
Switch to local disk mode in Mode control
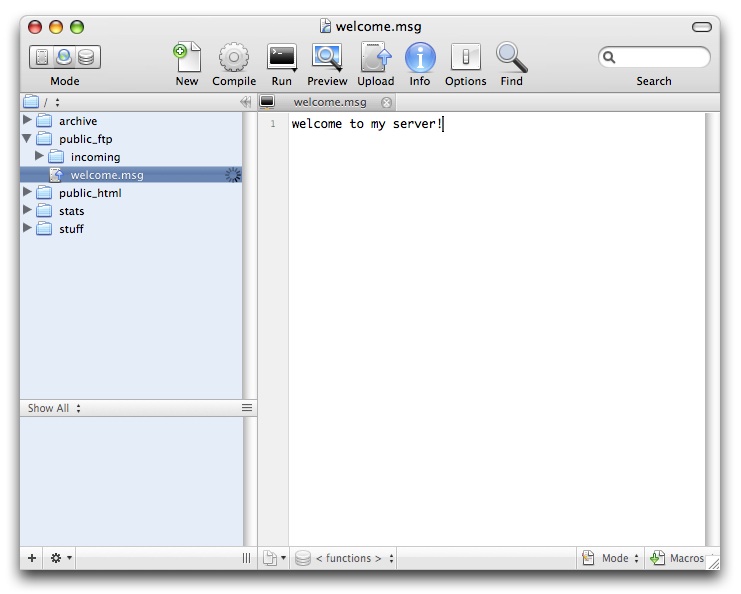41,57
